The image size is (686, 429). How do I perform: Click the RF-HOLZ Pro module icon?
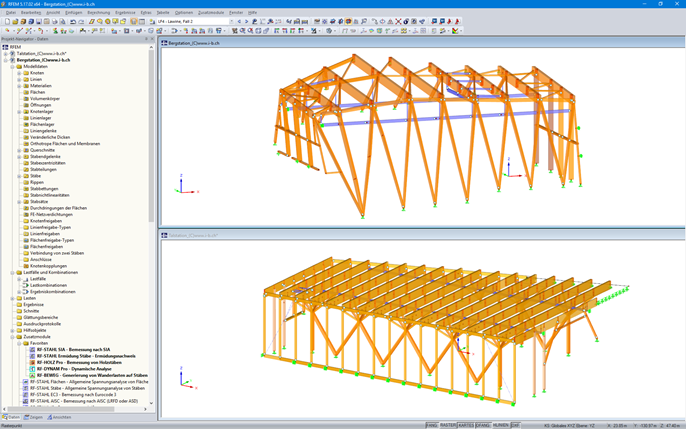[32, 363]
